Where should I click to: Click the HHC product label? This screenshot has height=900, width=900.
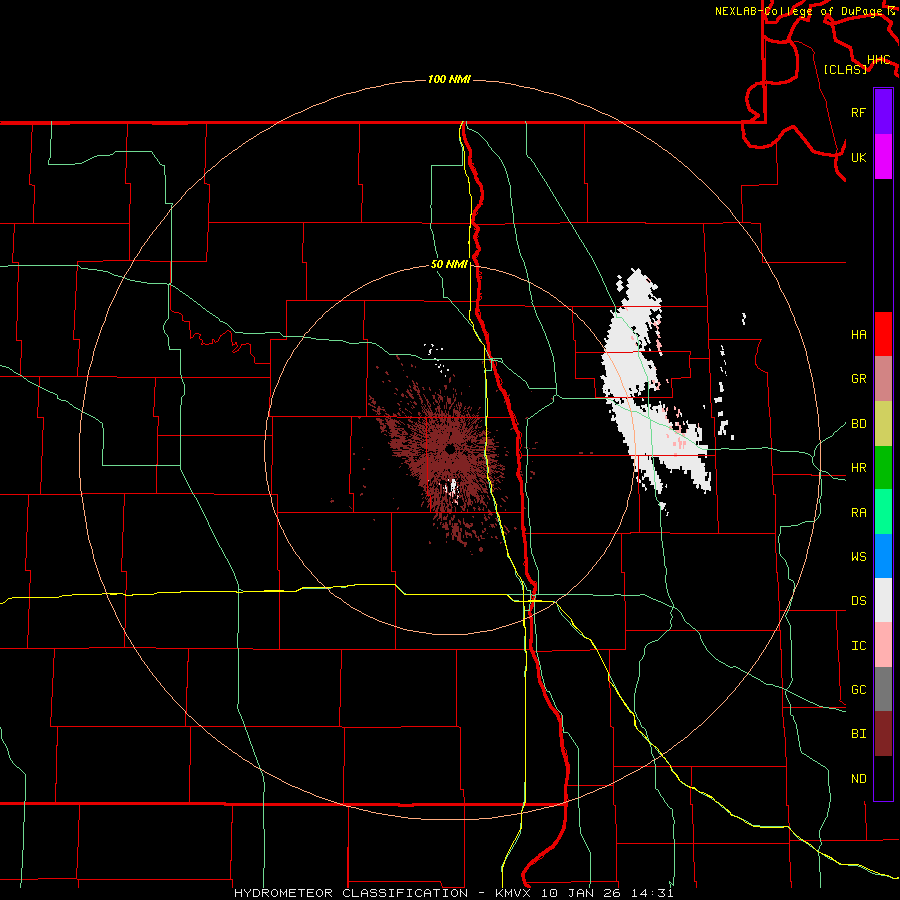coord(879,60)
